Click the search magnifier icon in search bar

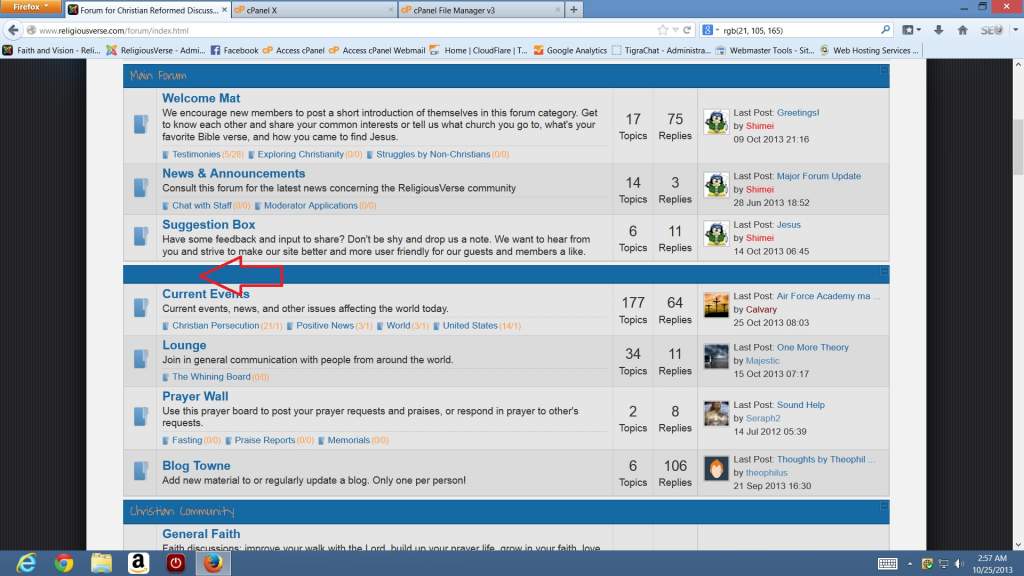coord(885,30)
